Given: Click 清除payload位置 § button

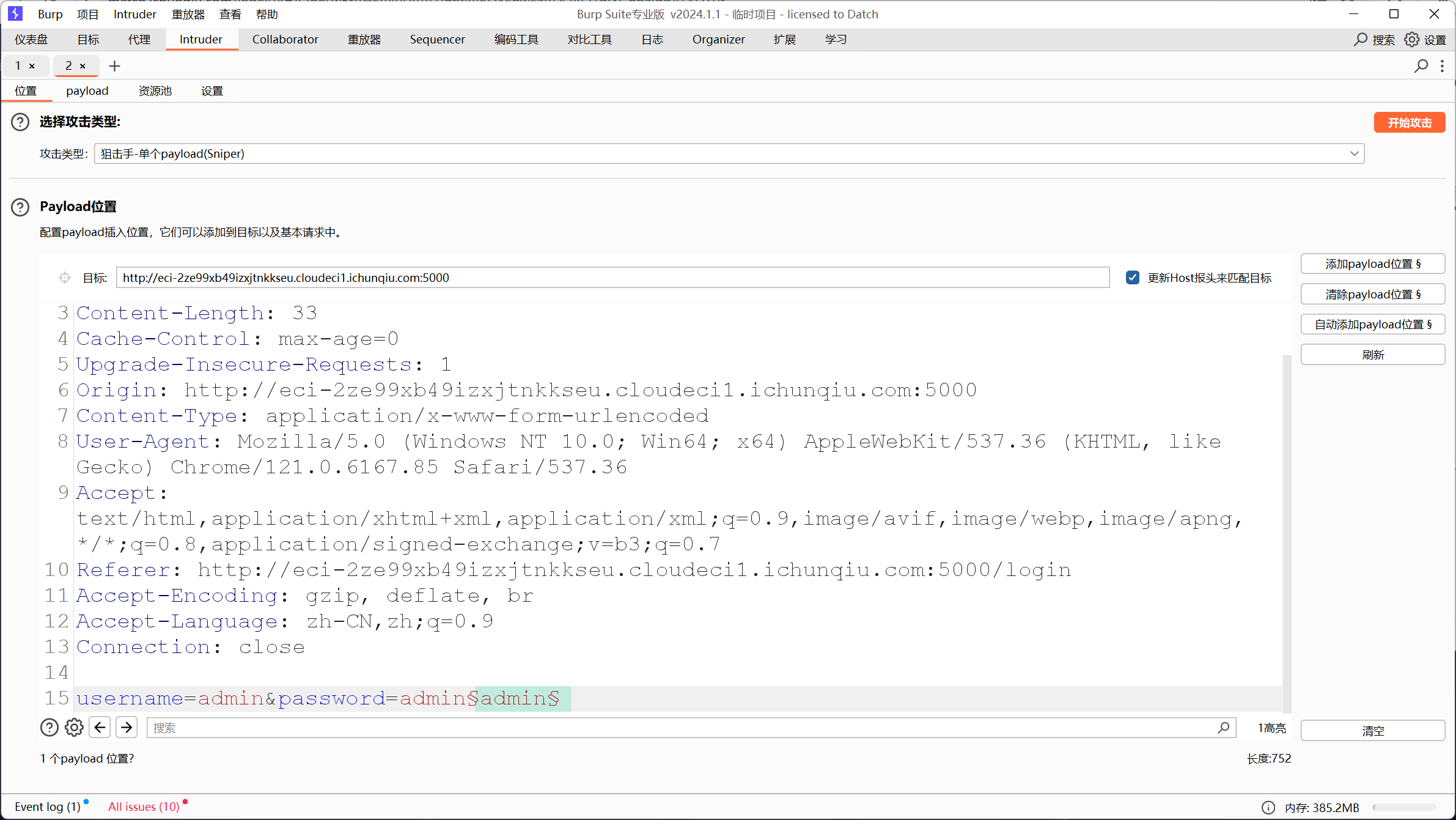Looking at the screenshot, I should click(1373, 295).
